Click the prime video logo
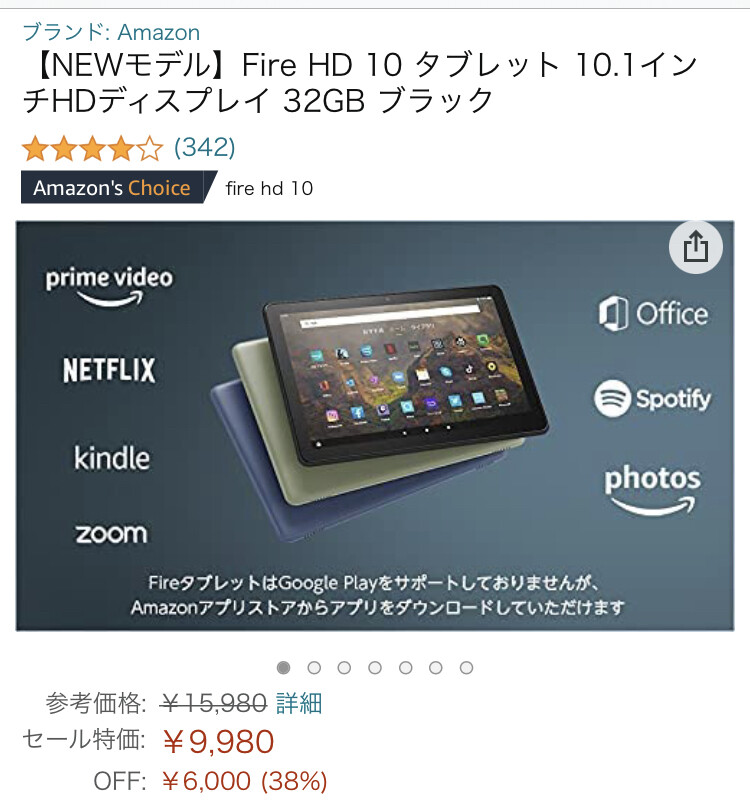This screenshot has width=750, height=810. click(x=109, y=287)
